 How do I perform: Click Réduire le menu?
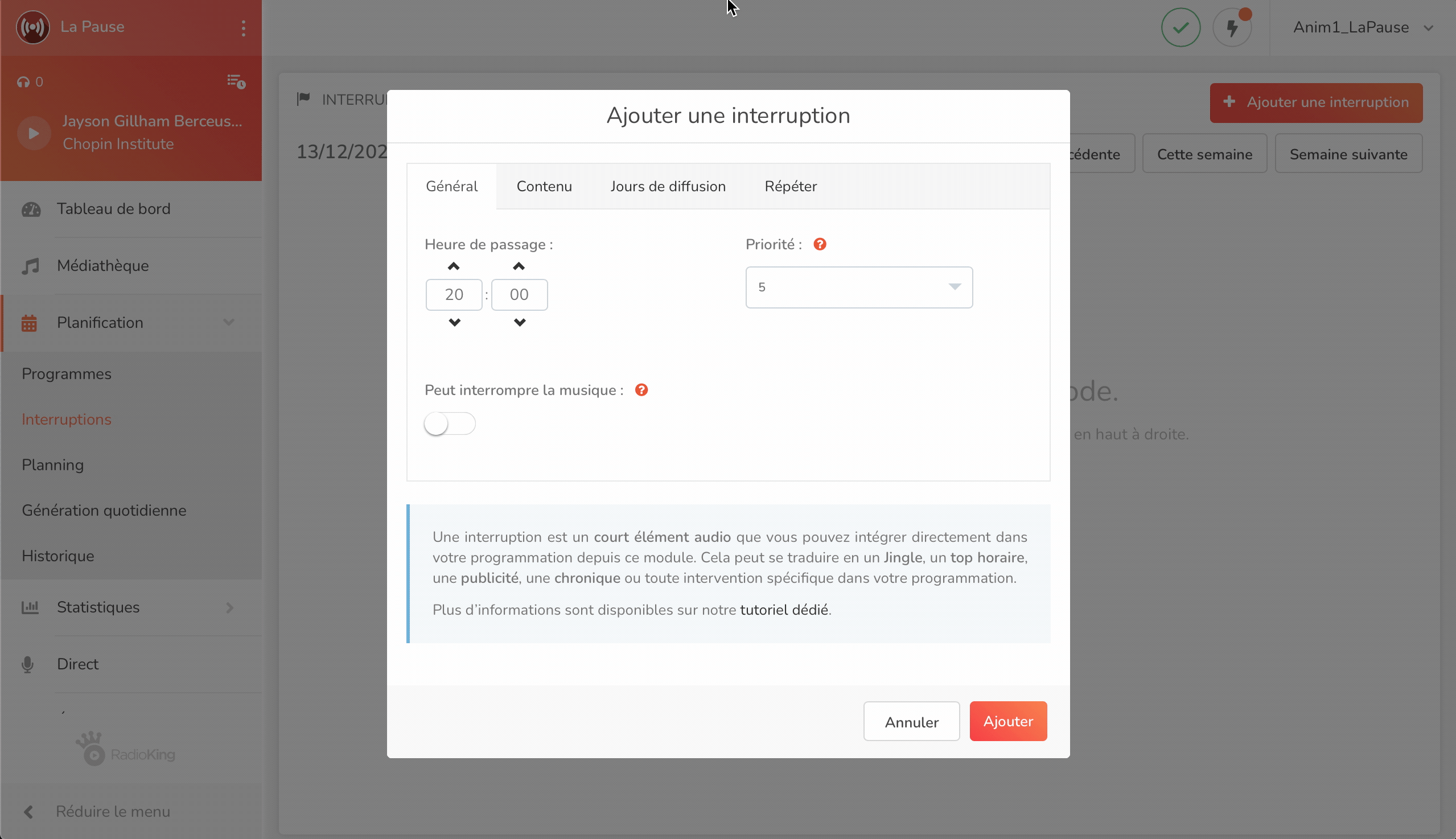[113, 811]
